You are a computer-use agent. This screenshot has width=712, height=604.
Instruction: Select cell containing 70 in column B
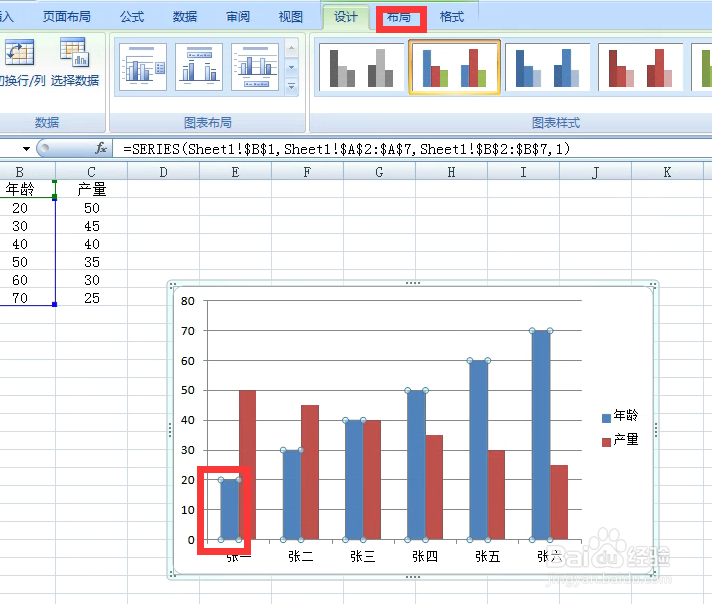(27, 298)
